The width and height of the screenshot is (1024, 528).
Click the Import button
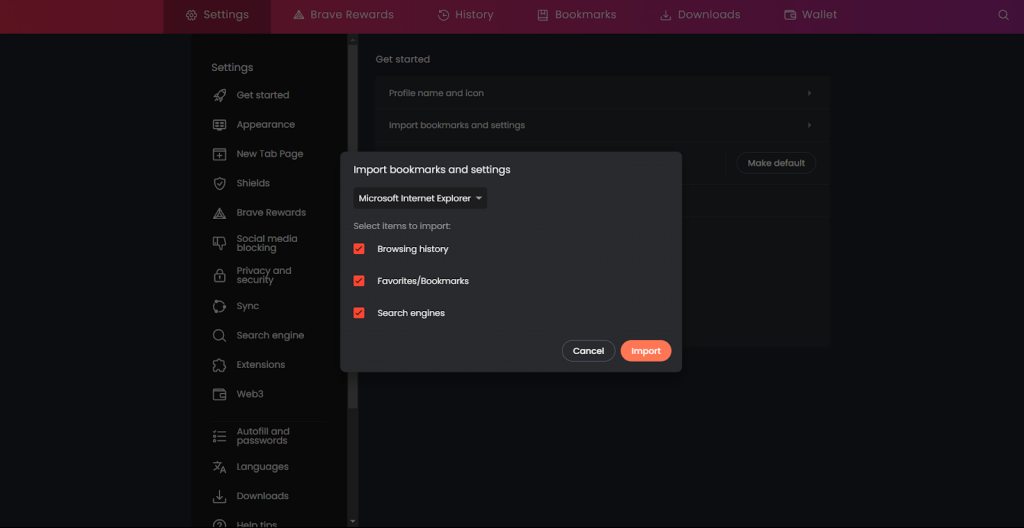(x=646, y=351)
